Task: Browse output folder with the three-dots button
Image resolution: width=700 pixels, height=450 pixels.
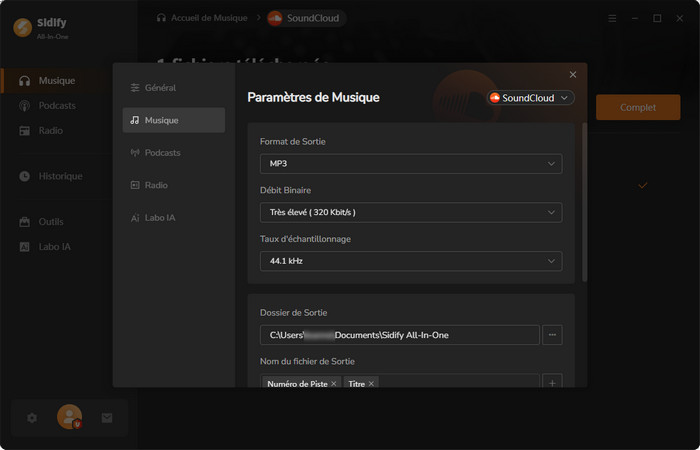Action: (x=552, y=335)
